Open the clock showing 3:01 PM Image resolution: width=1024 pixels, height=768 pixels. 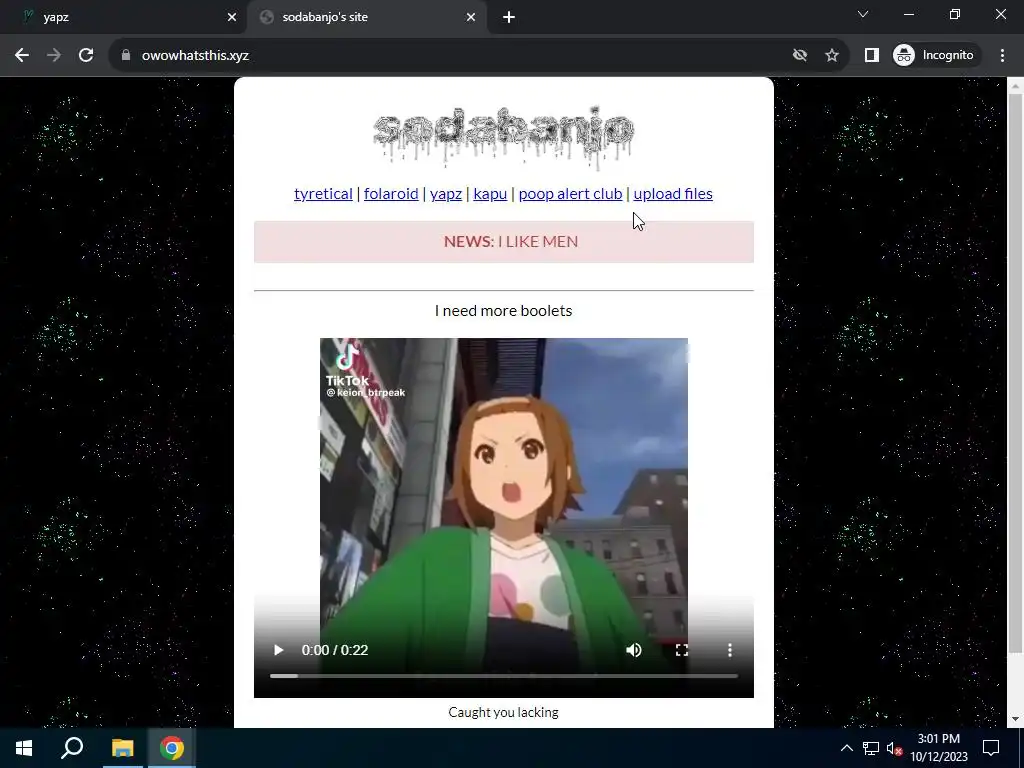[x=939, y=748]
